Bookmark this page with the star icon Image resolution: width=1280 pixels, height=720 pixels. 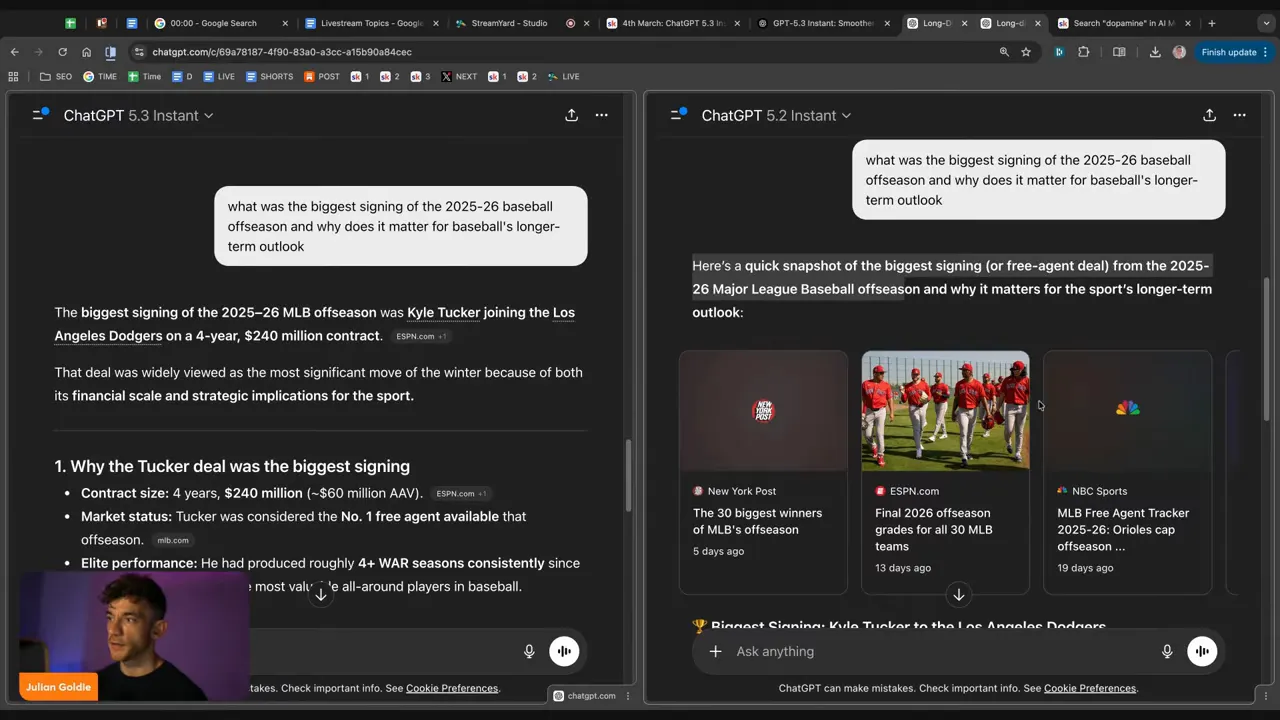(1026, 52)
